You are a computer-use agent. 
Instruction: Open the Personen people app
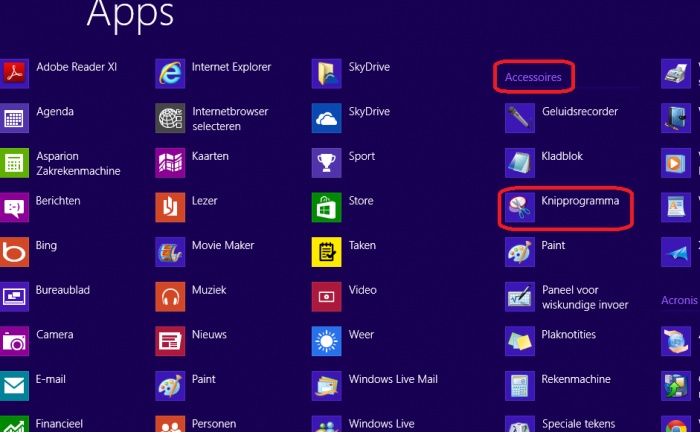click(196, 424)
